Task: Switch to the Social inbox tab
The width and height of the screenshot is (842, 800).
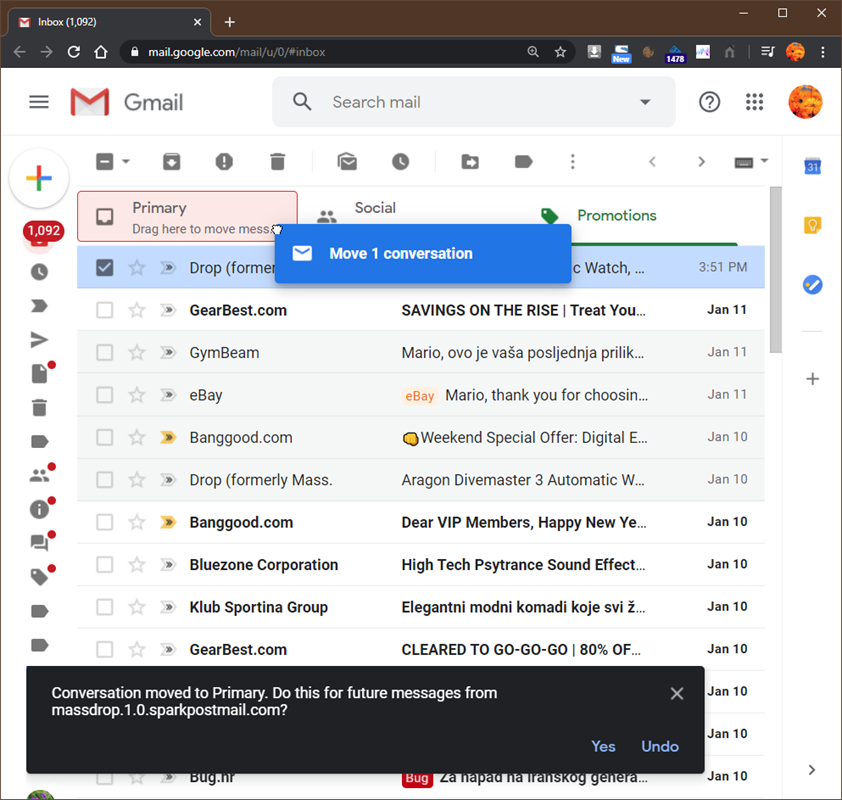Action: (x=374, y=208)
